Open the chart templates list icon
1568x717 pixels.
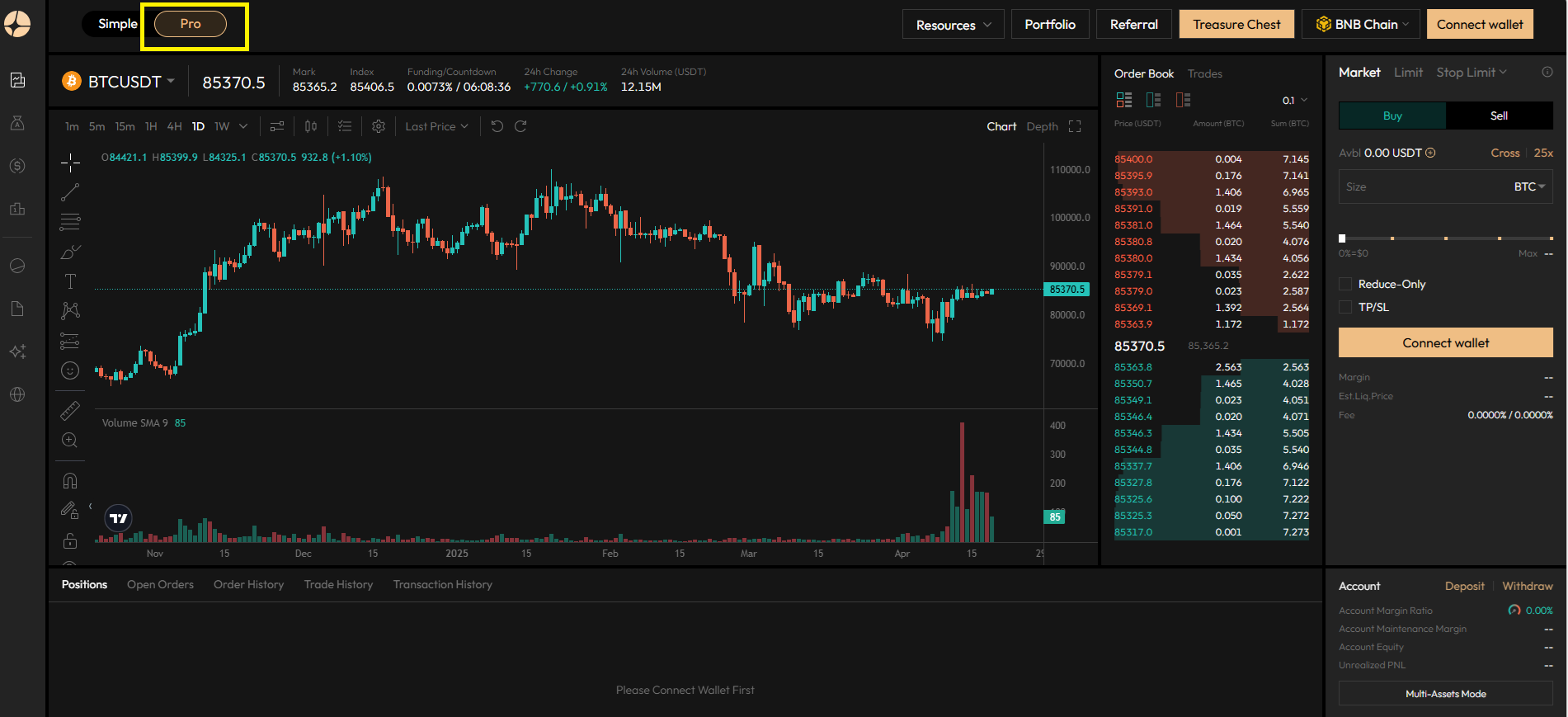[345, 126]
